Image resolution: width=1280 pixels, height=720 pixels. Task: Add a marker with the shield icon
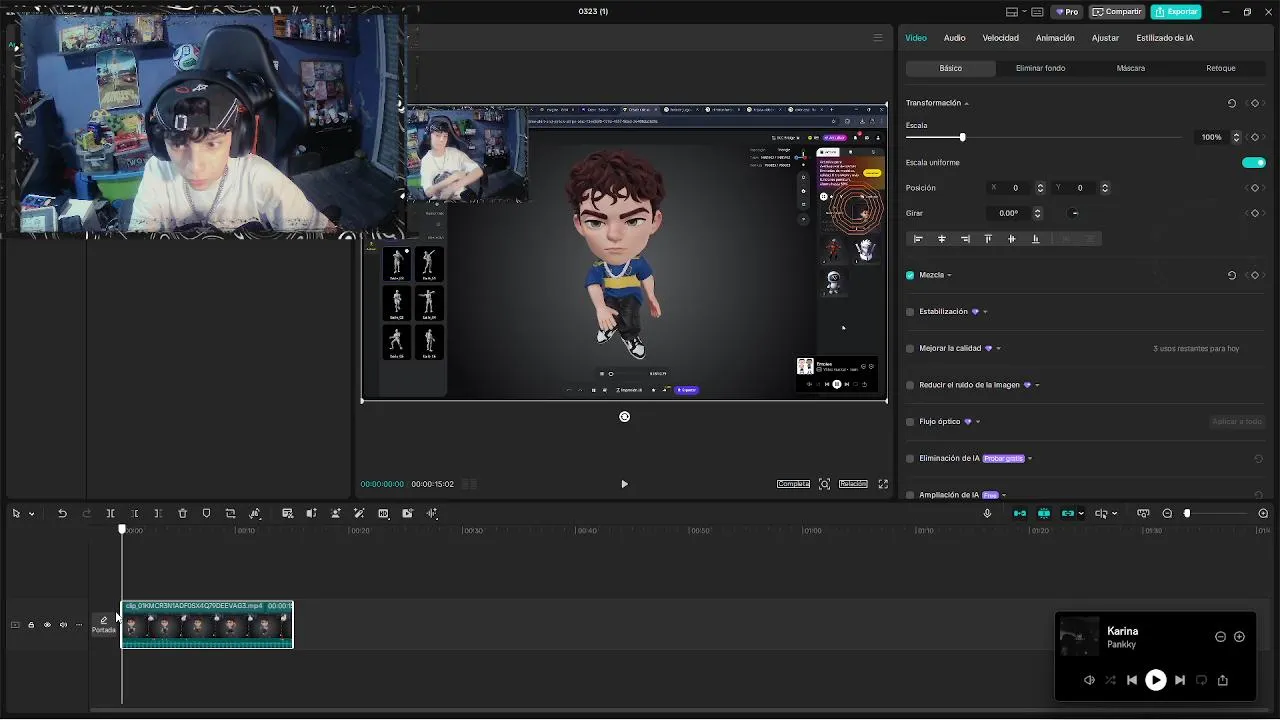pos(206,513)
